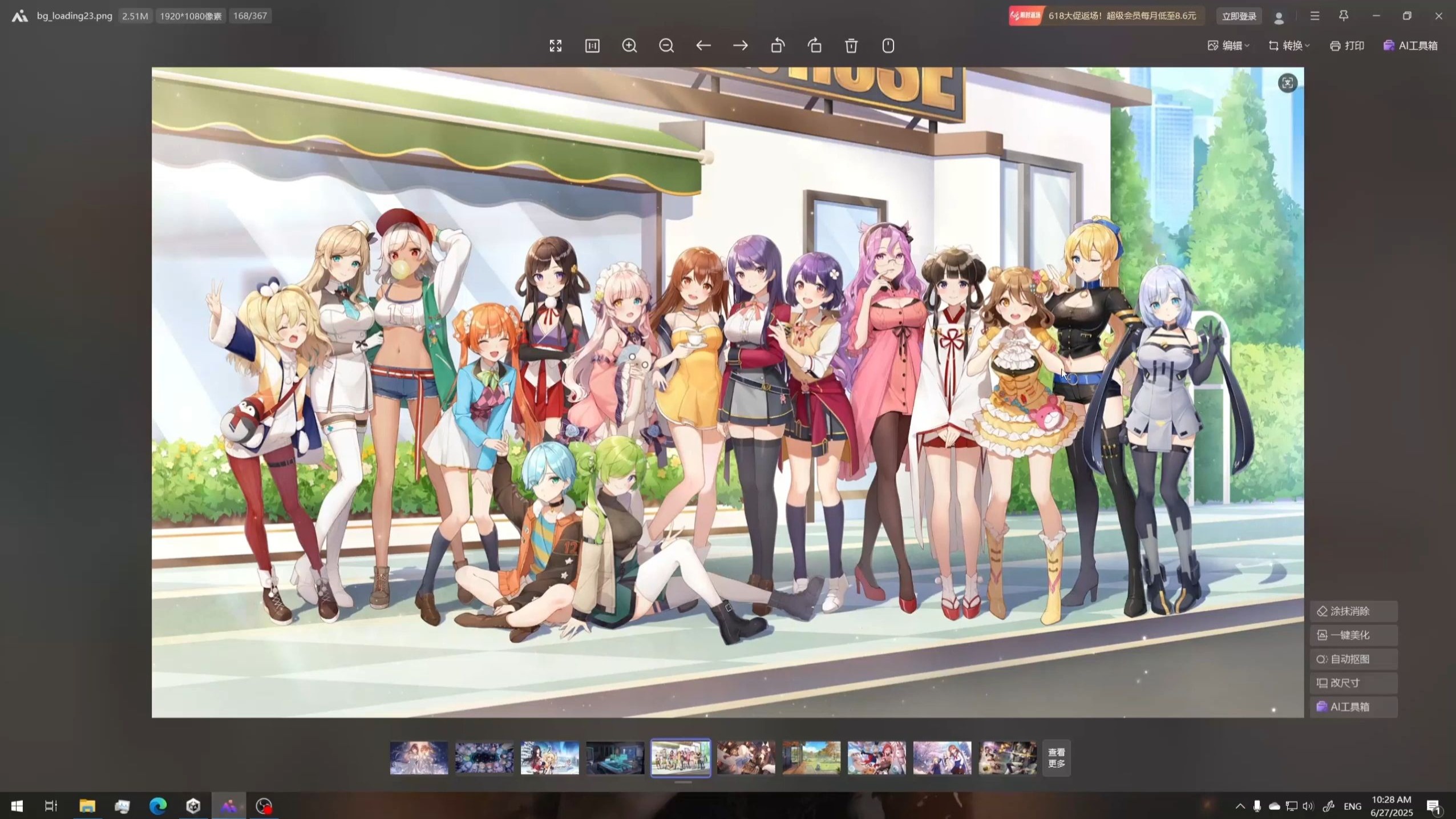Open the taskbar clock and date

tap(1392, 806)
